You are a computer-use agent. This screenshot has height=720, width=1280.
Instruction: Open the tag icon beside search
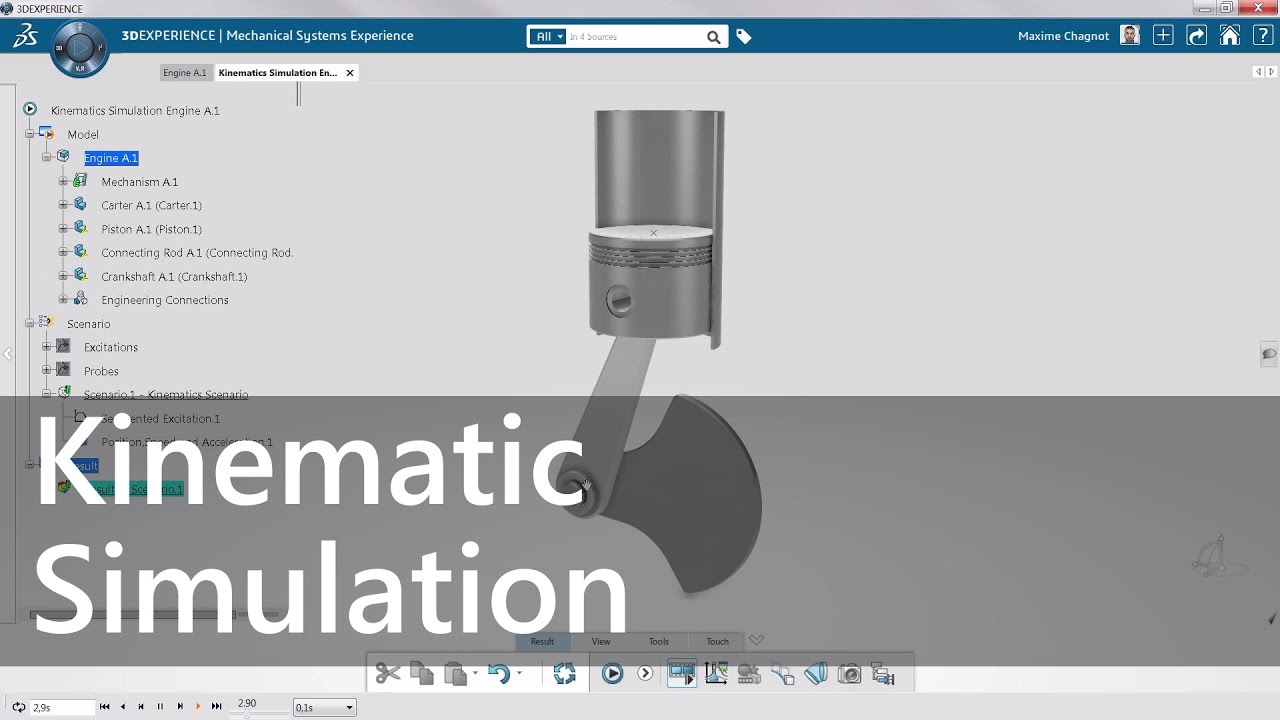coord(744,37)
